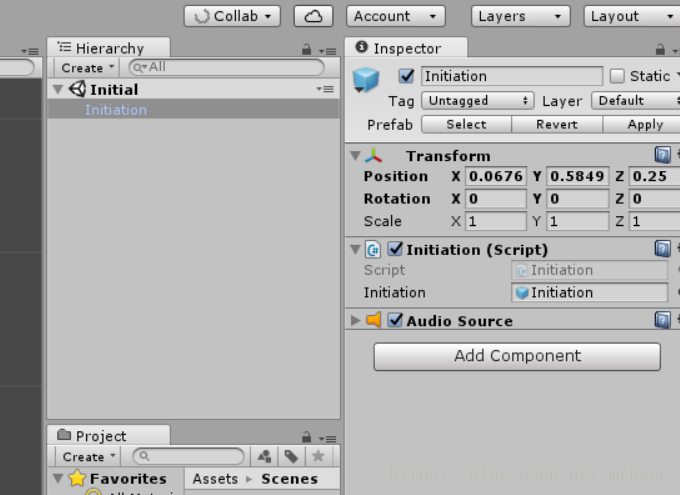Image resolution: width=680 pixels, height=495 pixels.
Task: Click the search by label tag icon
Action: point(291,456)
